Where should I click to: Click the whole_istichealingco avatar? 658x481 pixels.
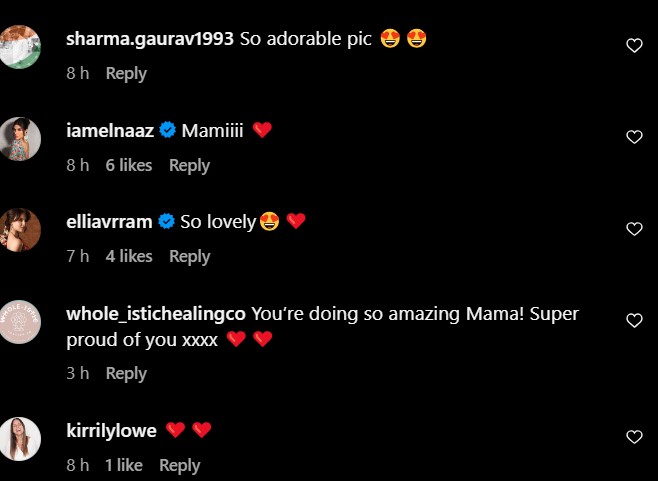(x=21, y=322)
